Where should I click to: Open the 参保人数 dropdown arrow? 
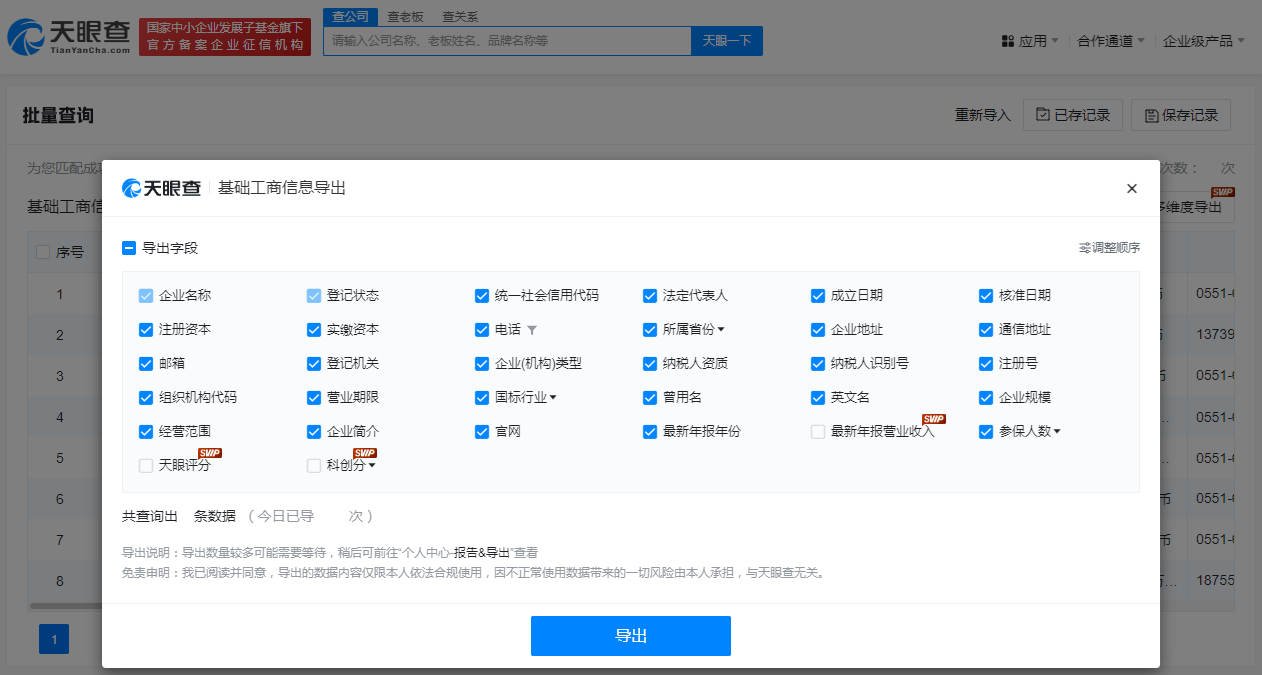coord(1057,432)
